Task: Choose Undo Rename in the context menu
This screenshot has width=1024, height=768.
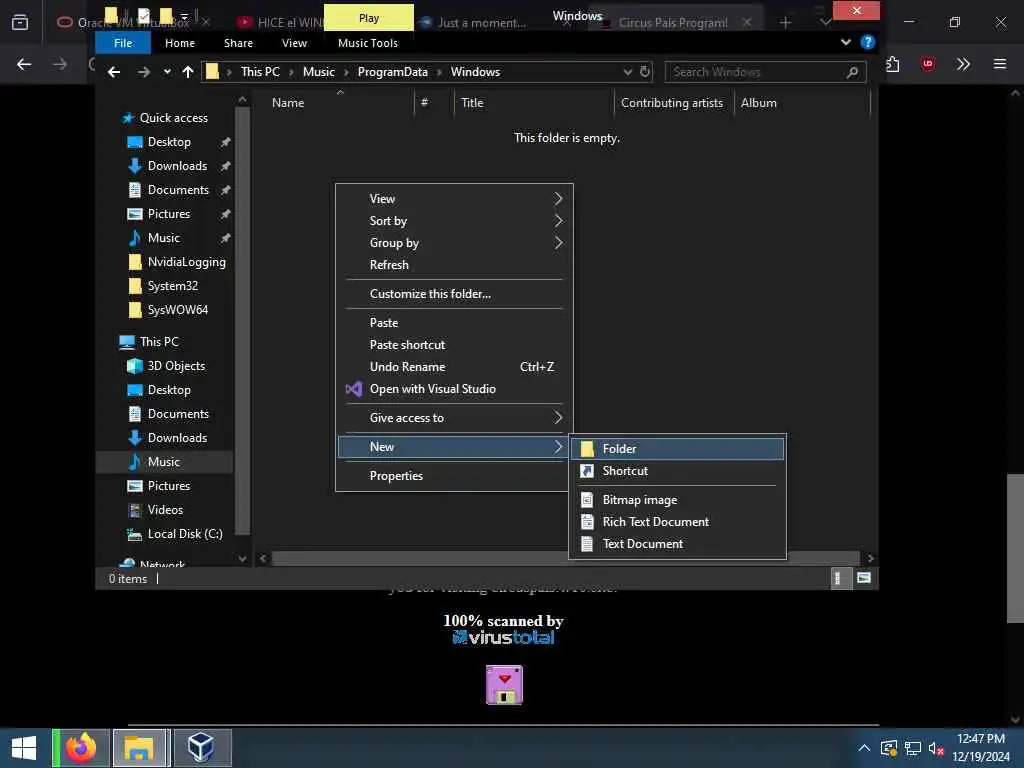Action: click(454, 366)
